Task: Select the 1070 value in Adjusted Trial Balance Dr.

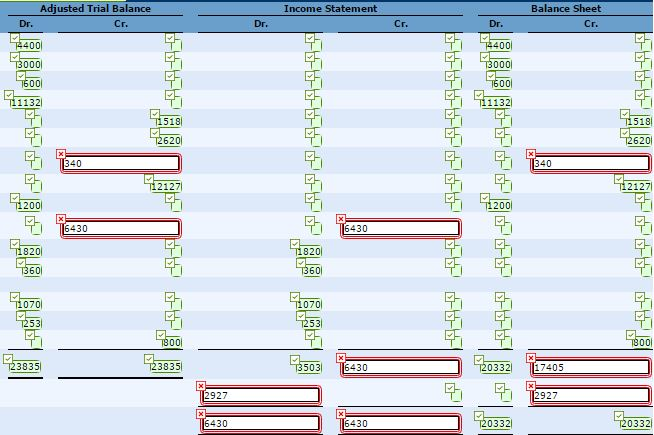Action: [x=29, y=304]
